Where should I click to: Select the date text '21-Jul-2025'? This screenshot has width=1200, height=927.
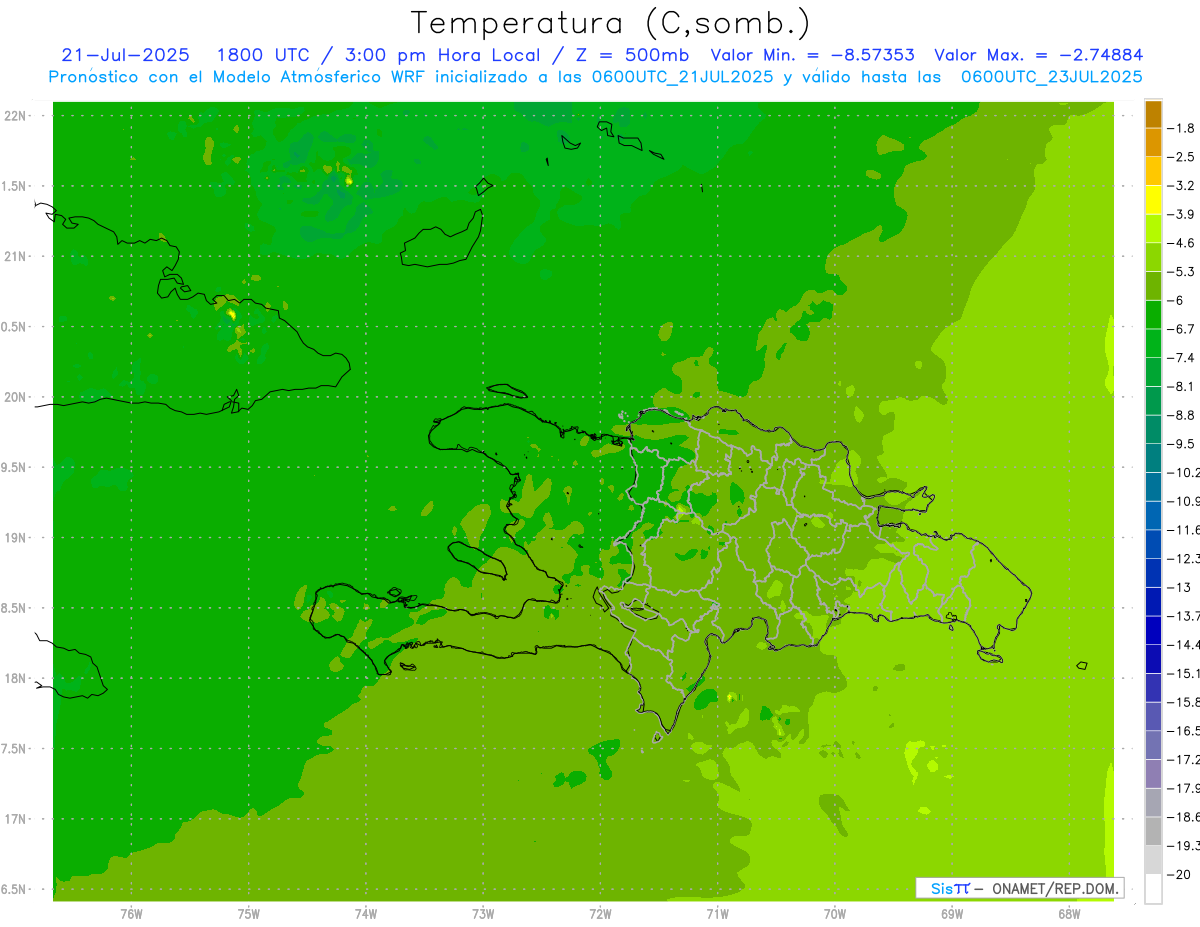(126, 55)
